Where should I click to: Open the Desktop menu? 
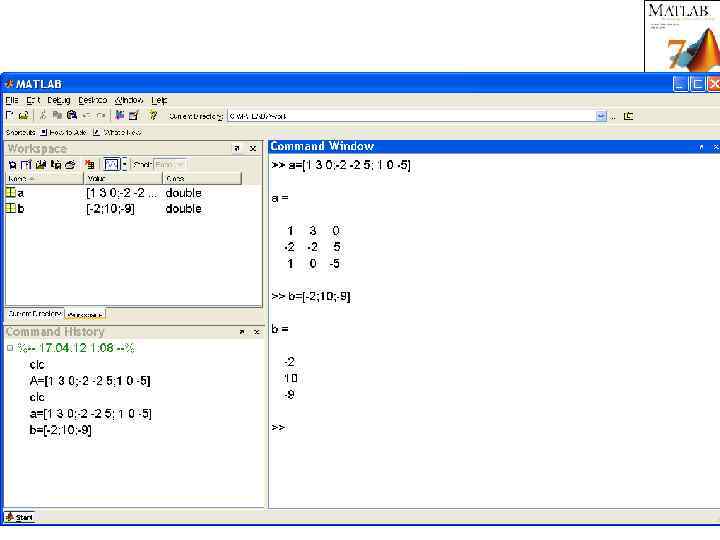click(93, 100)
